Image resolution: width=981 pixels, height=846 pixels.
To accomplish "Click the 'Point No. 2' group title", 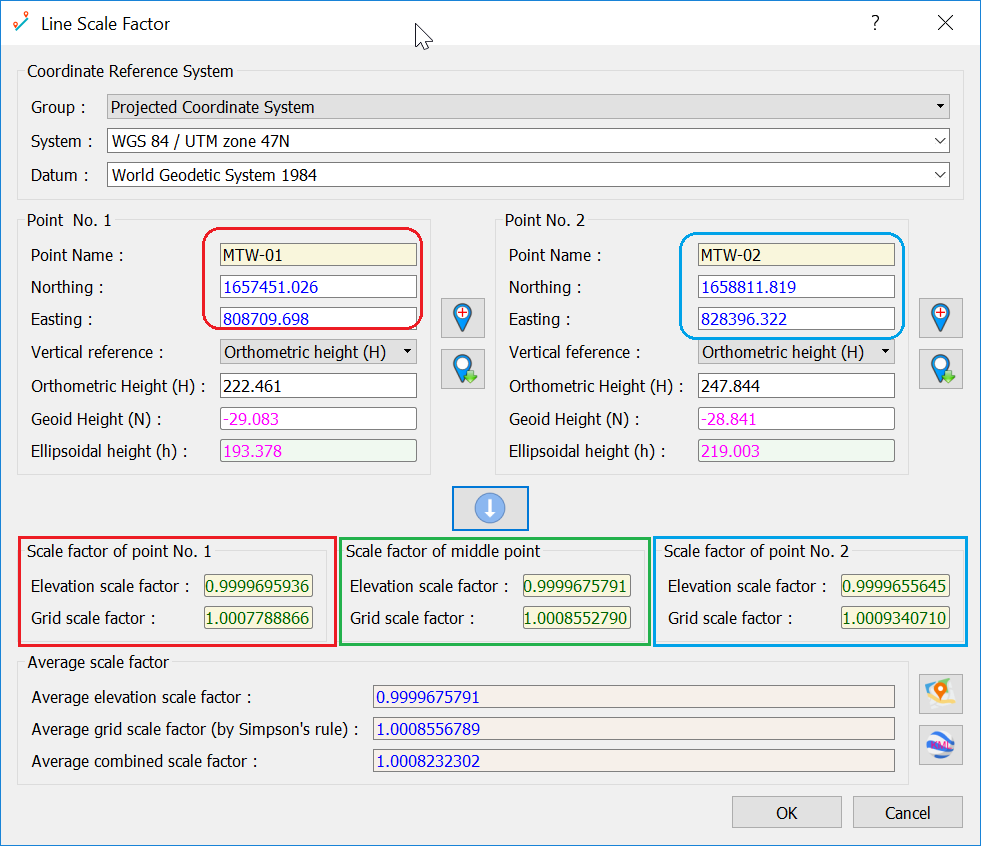I will tap(545, 220).
